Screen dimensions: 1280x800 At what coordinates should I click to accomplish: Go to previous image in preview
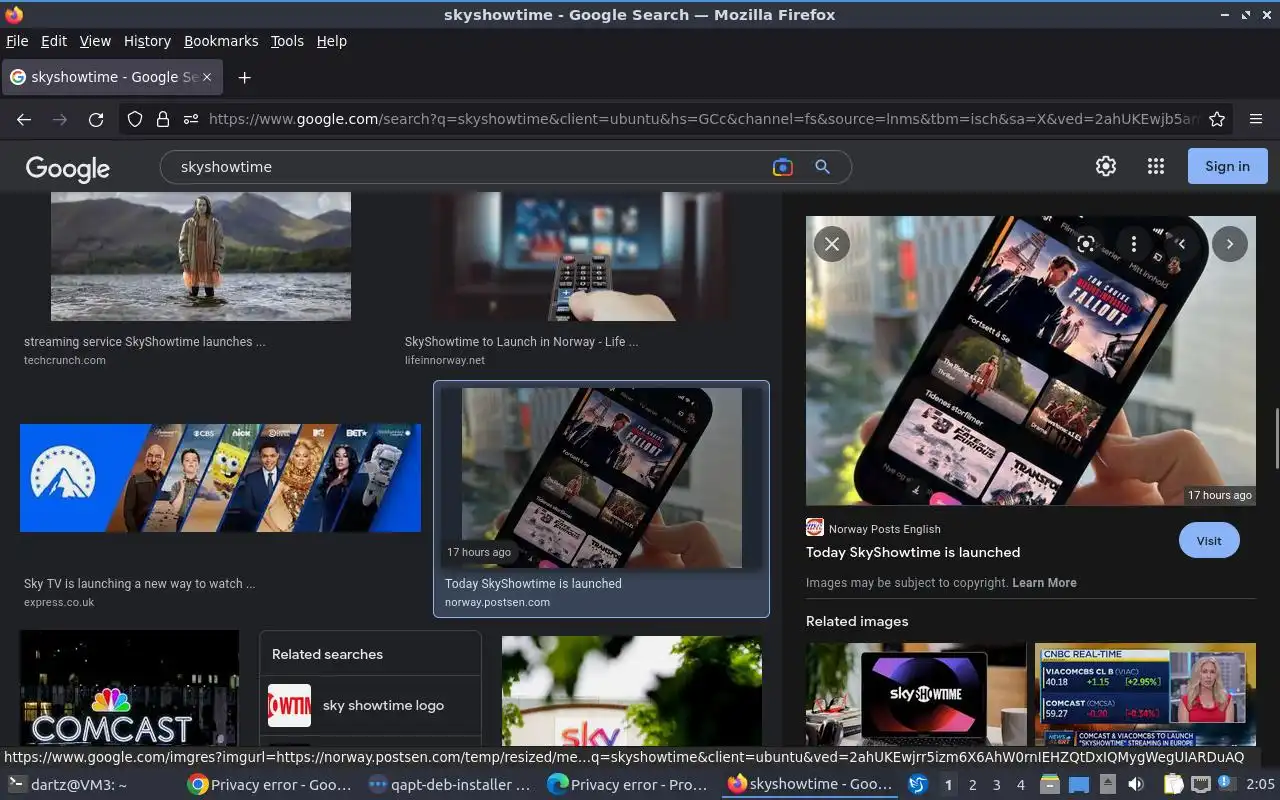click(1181, 244)
